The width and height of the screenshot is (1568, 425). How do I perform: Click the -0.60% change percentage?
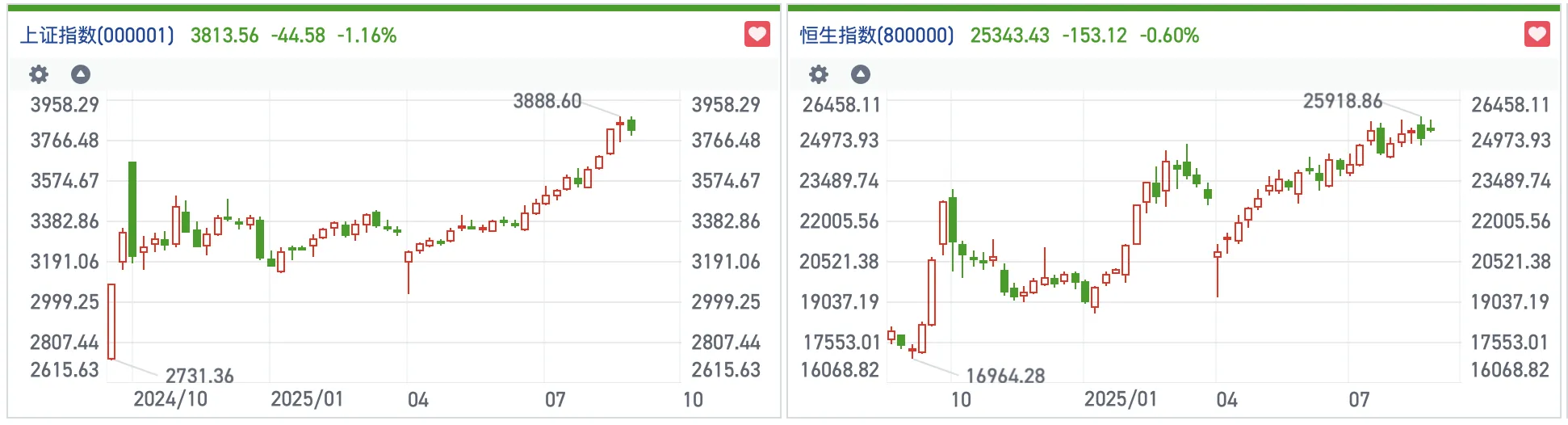tap(1169, 36)
